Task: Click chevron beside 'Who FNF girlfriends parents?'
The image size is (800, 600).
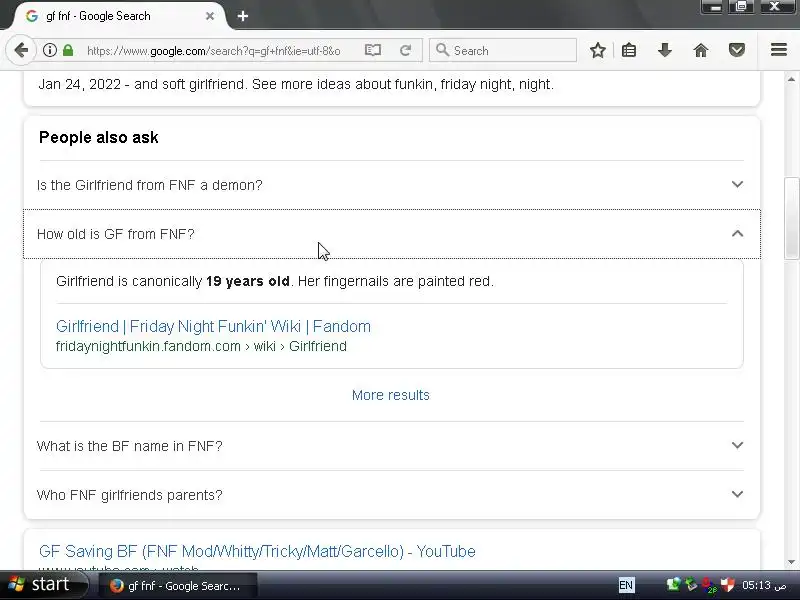Action: coord(737,494)
